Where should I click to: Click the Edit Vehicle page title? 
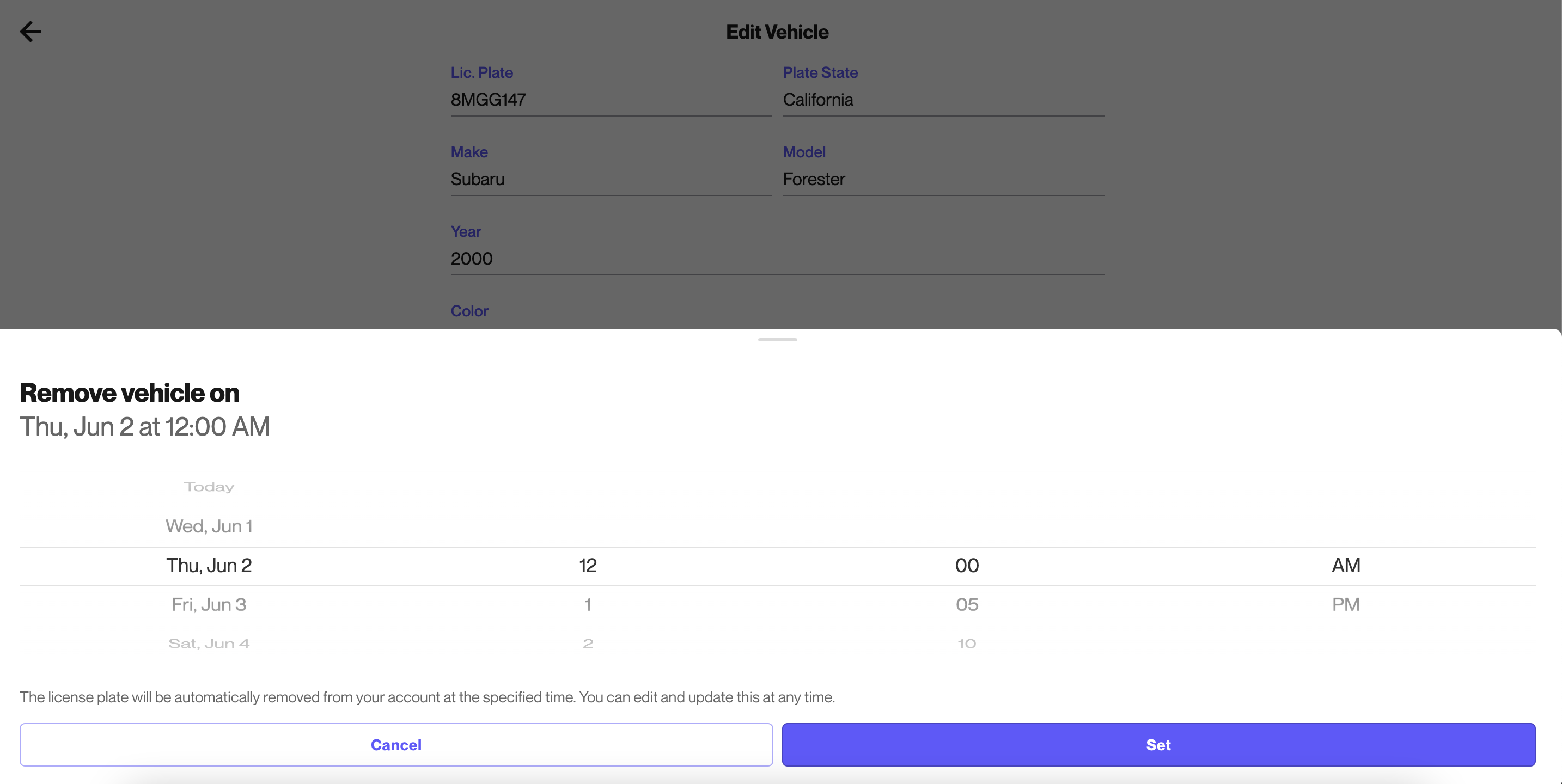[x=777, y=32]
